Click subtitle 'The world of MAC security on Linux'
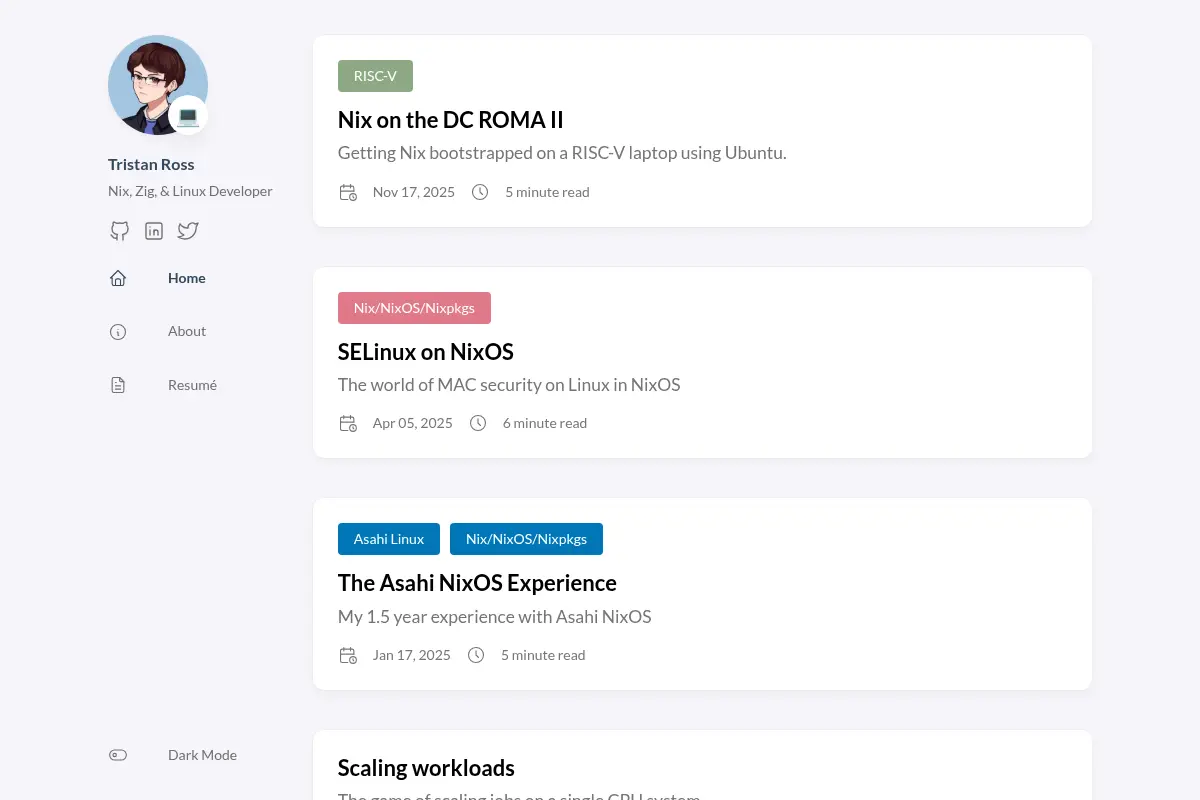This screenshot has height=800, width=1200. 509,385
